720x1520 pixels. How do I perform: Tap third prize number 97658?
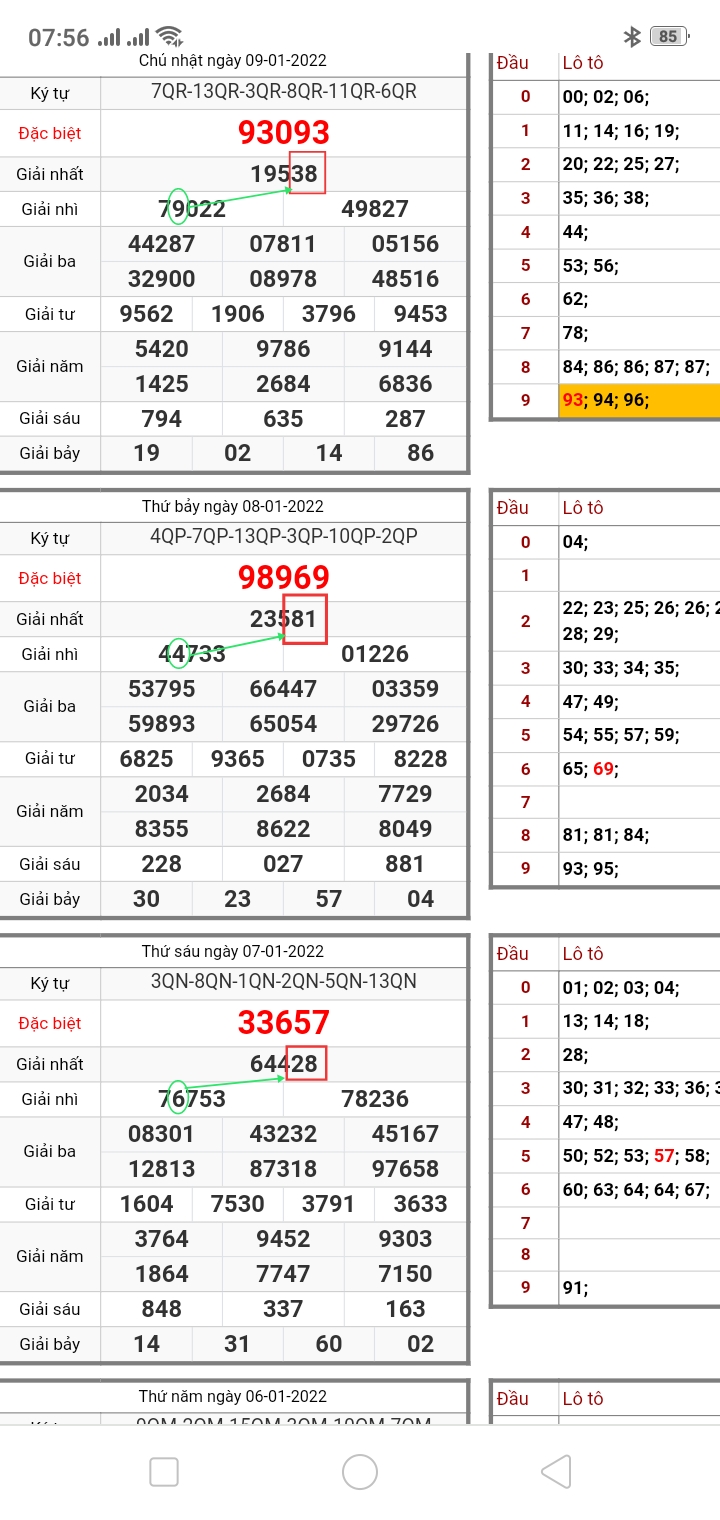click(405, 1169)
